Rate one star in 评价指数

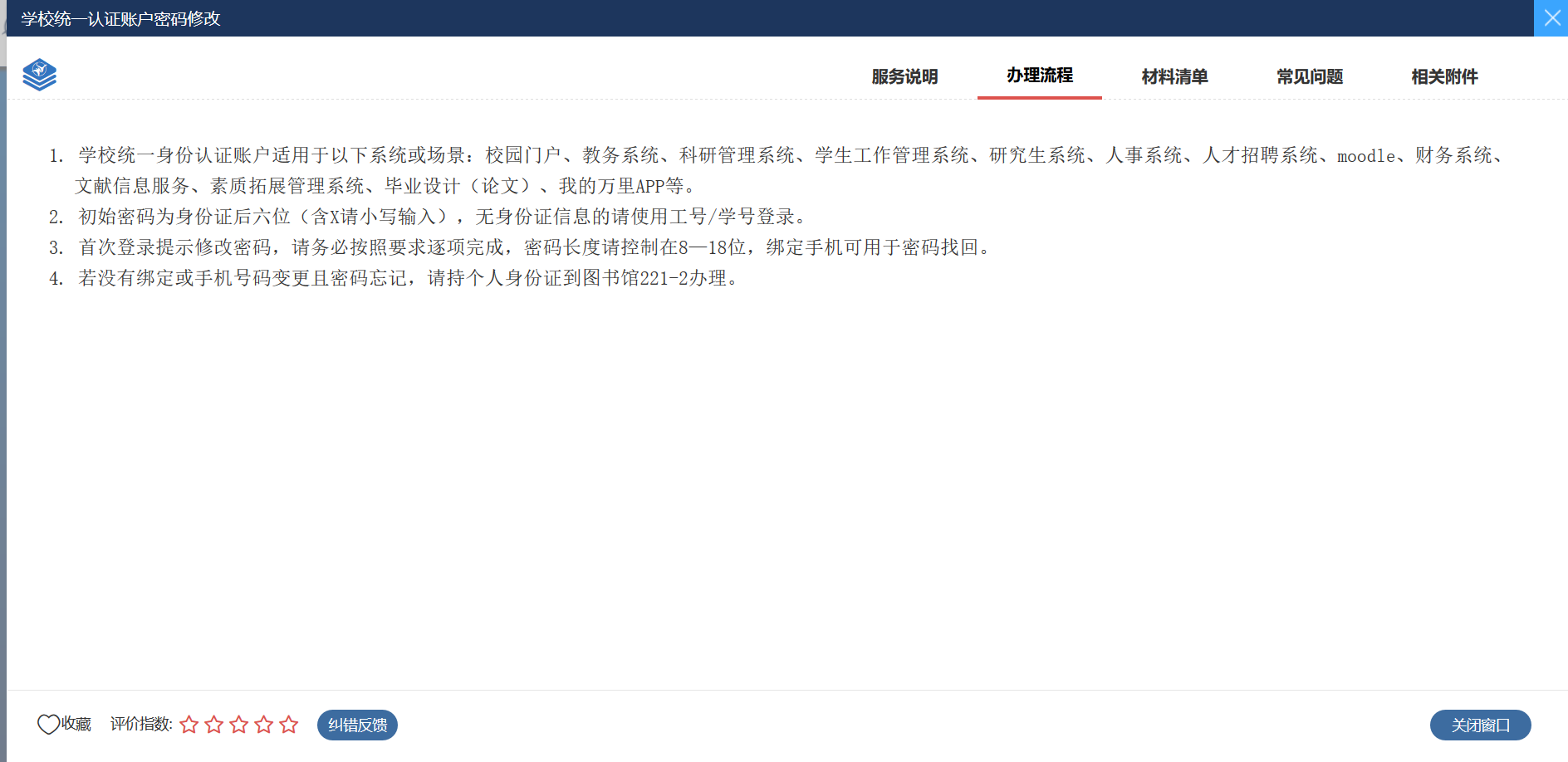(x=189, y=725)
